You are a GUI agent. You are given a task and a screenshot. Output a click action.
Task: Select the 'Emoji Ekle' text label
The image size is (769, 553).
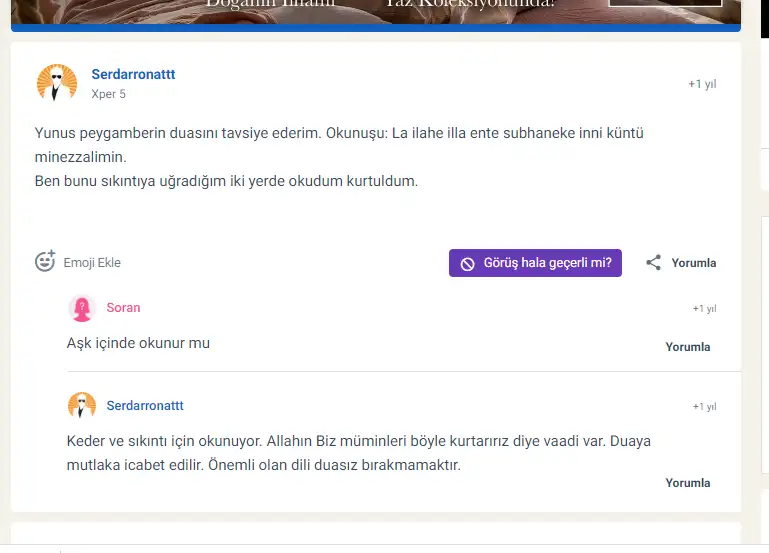click(92, 263)
